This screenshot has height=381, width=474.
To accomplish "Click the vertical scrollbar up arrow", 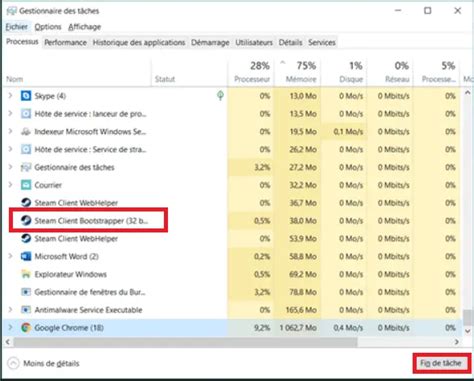I will coord(467,93).
